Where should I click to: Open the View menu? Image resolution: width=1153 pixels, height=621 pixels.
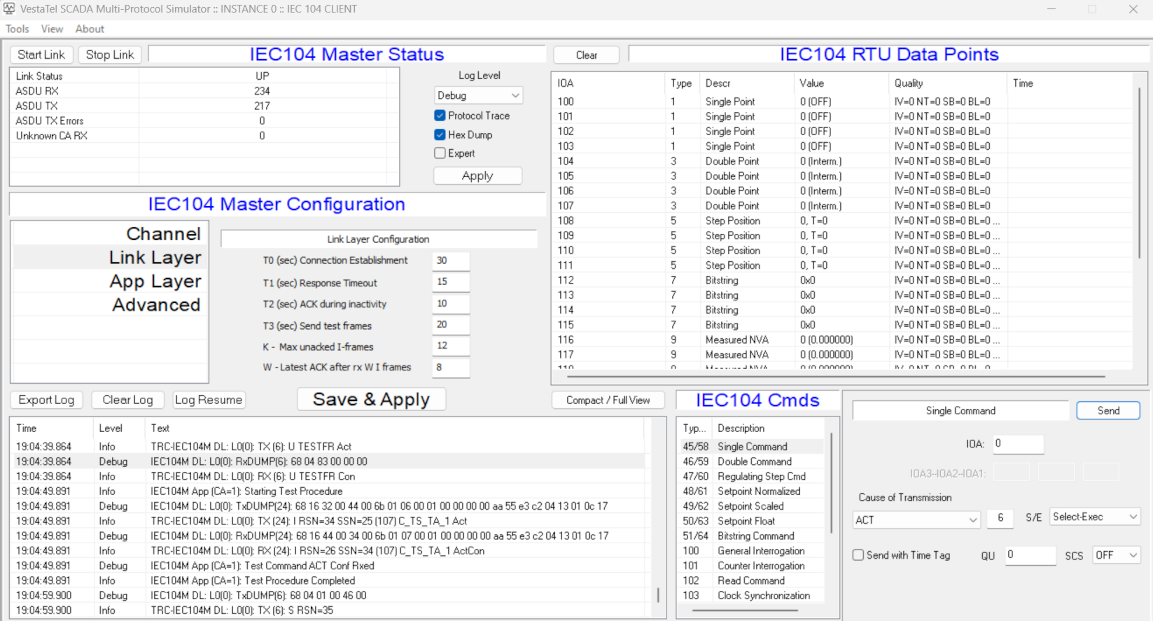click(x=52, y=29)
